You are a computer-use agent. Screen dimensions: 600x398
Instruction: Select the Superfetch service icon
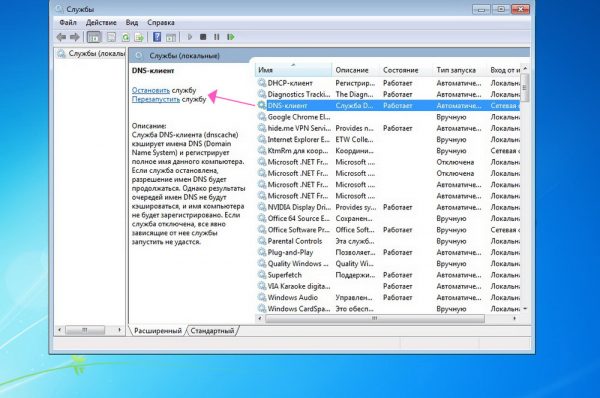(x=262, y=275)
